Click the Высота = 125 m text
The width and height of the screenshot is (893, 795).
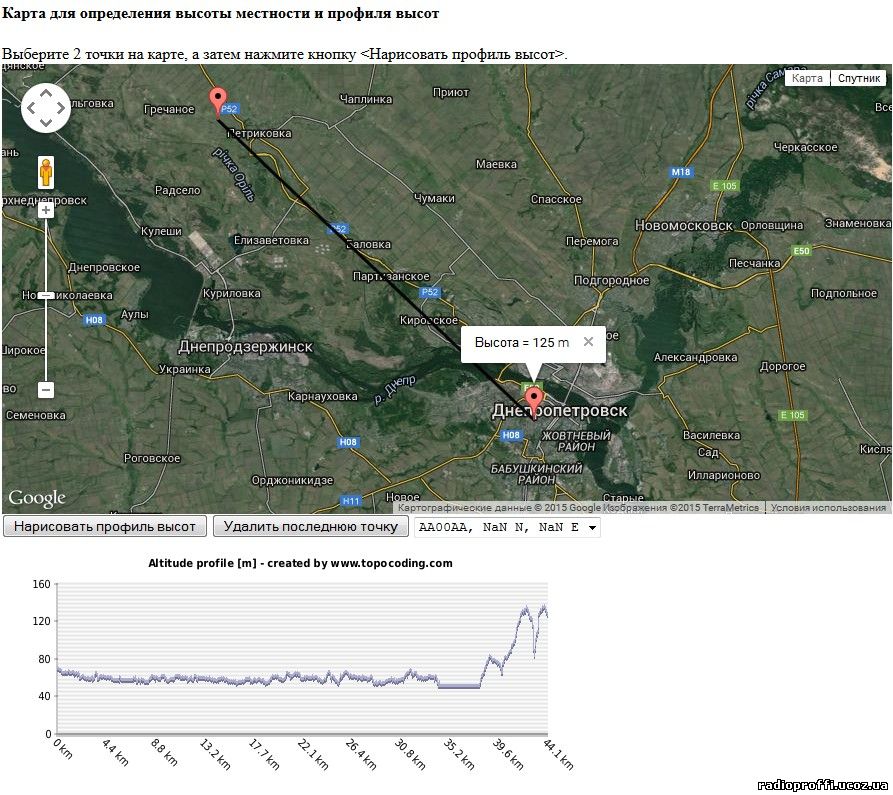coord(522,342)
